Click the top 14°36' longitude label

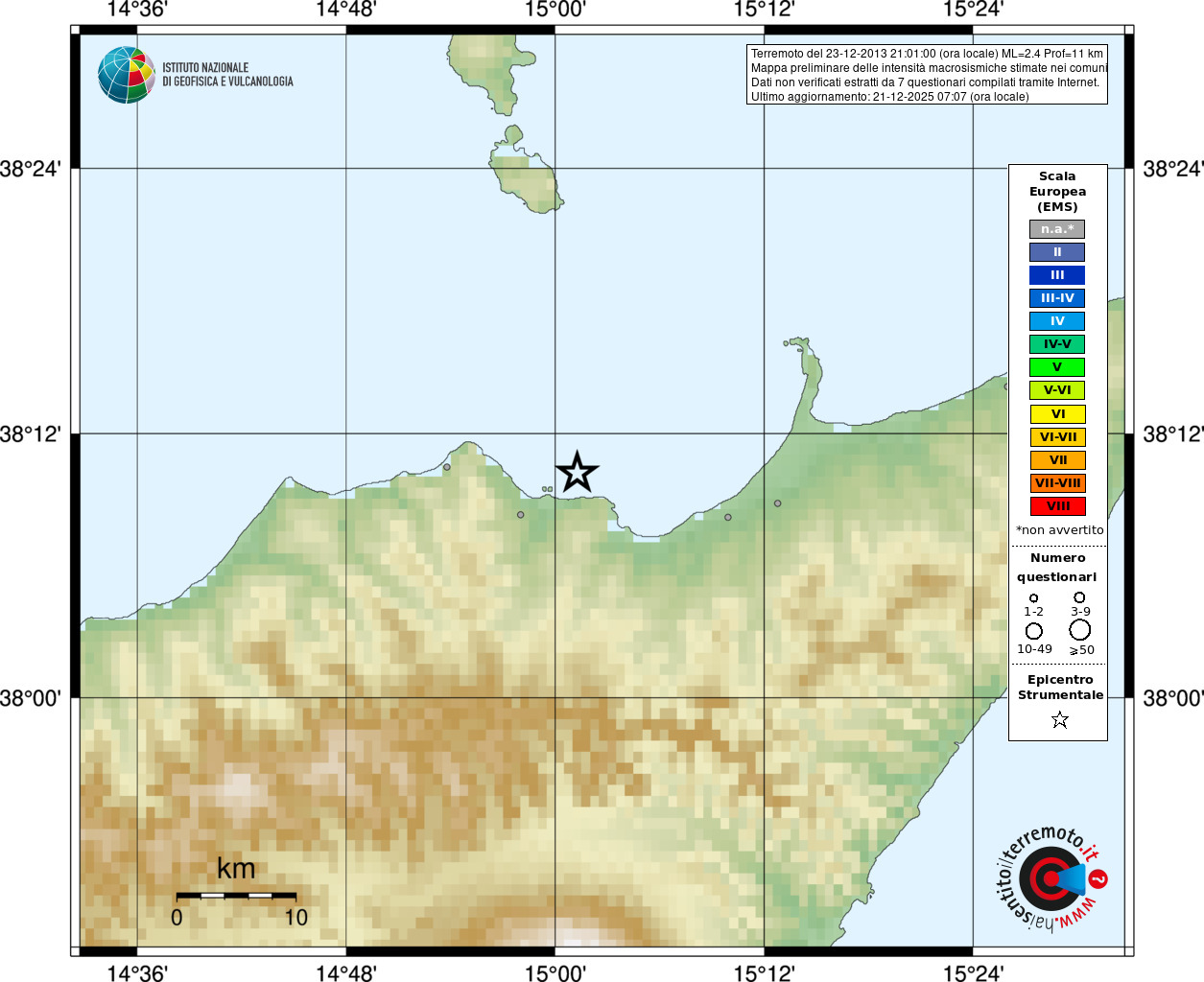click(x=137, y=10)
